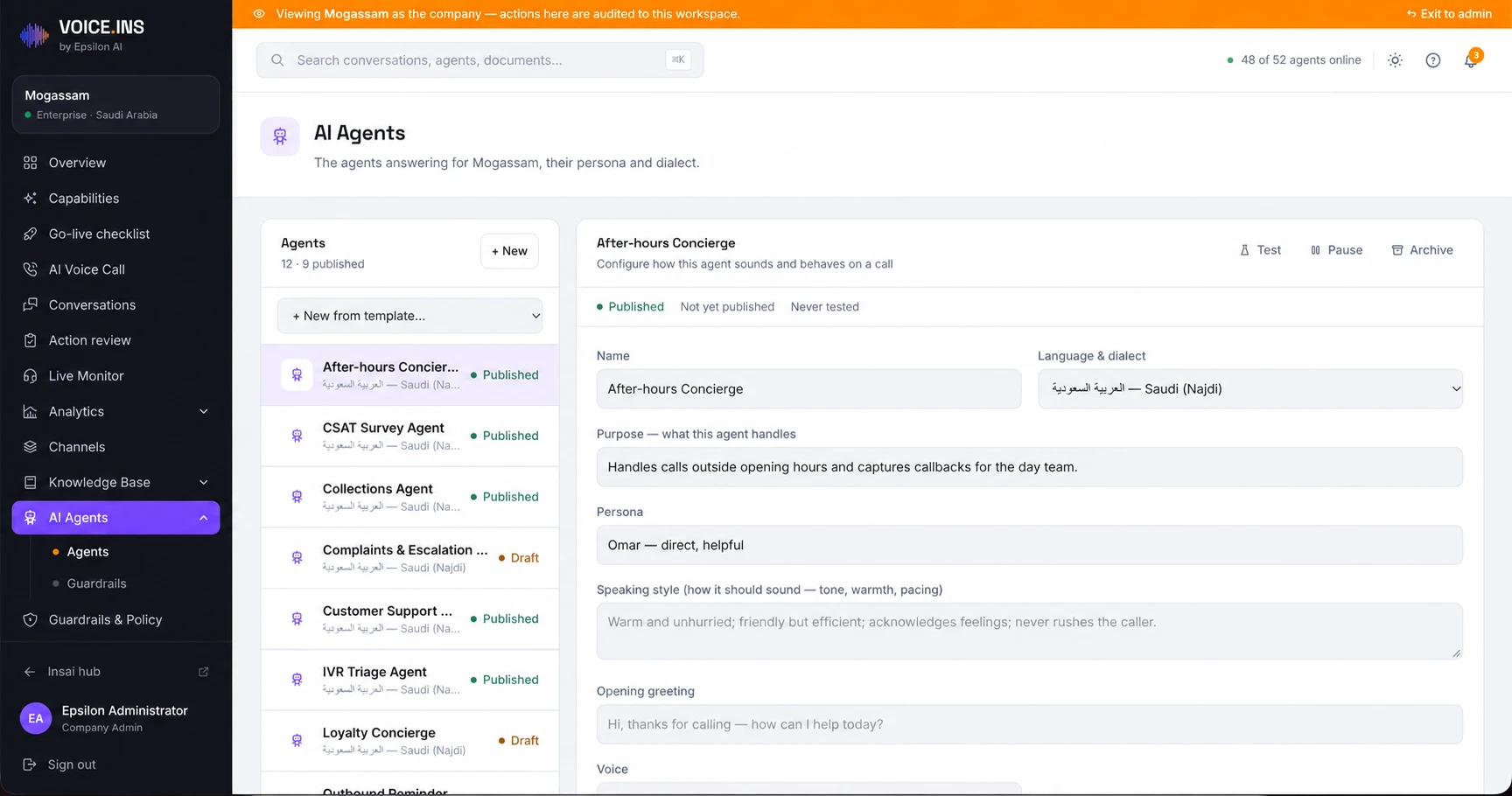This screenshot has width=1512, height=796.
Task: Select the Loyalty Concierge draft row
Action: tap(409, 741)
